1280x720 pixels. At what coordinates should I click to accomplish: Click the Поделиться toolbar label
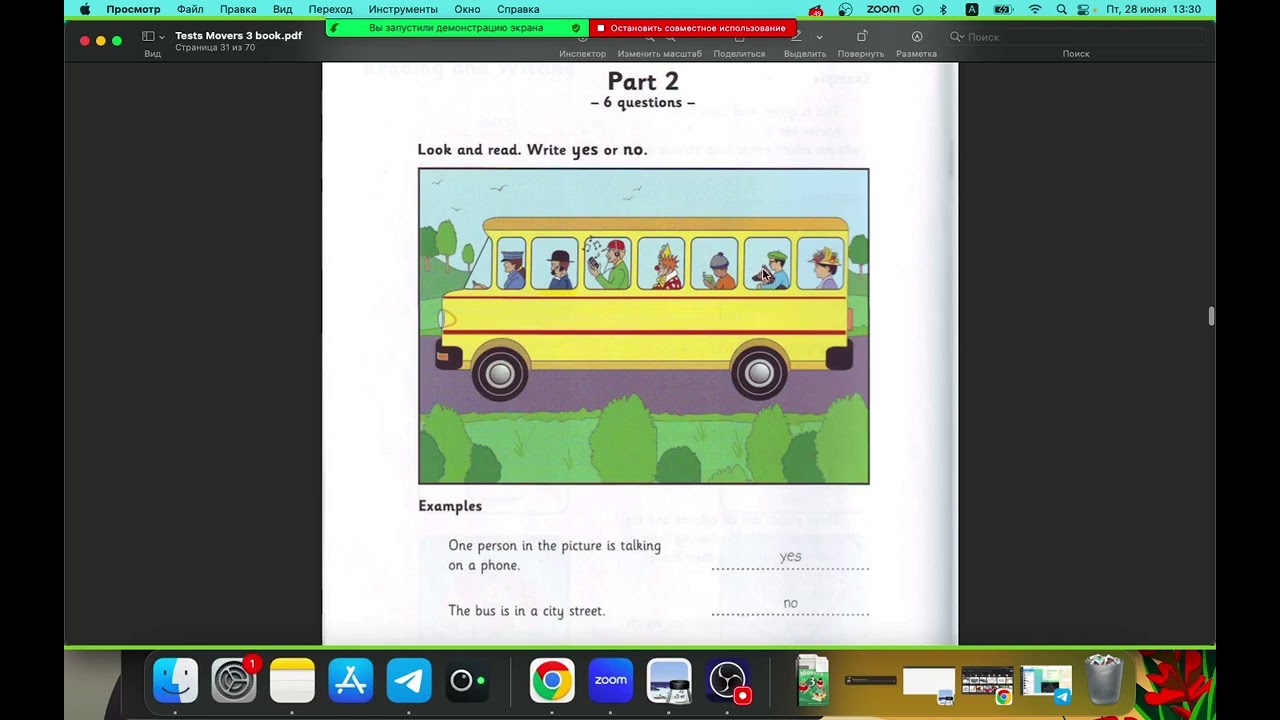tap(739, 54)
